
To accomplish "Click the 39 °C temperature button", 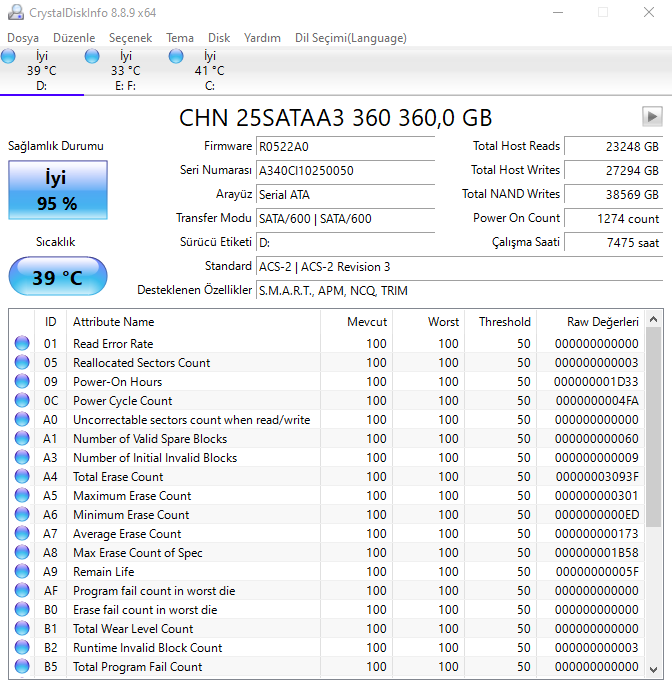I will click(56, 277).
